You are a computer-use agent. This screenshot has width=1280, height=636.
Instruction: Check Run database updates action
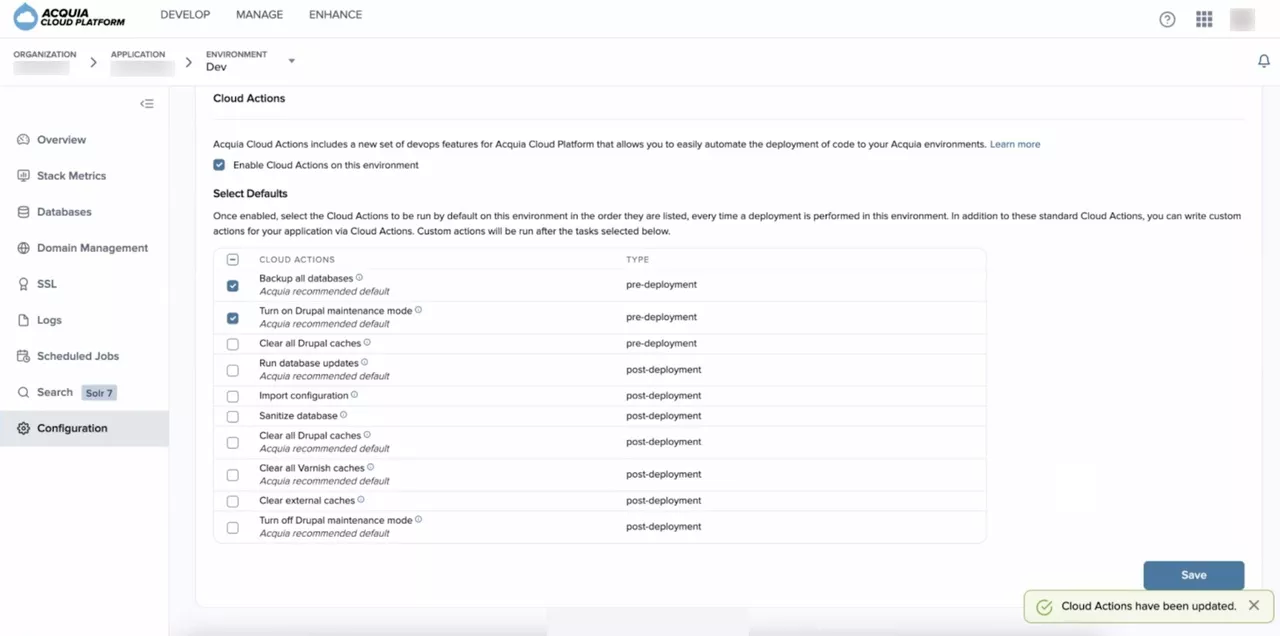[233, 370]
